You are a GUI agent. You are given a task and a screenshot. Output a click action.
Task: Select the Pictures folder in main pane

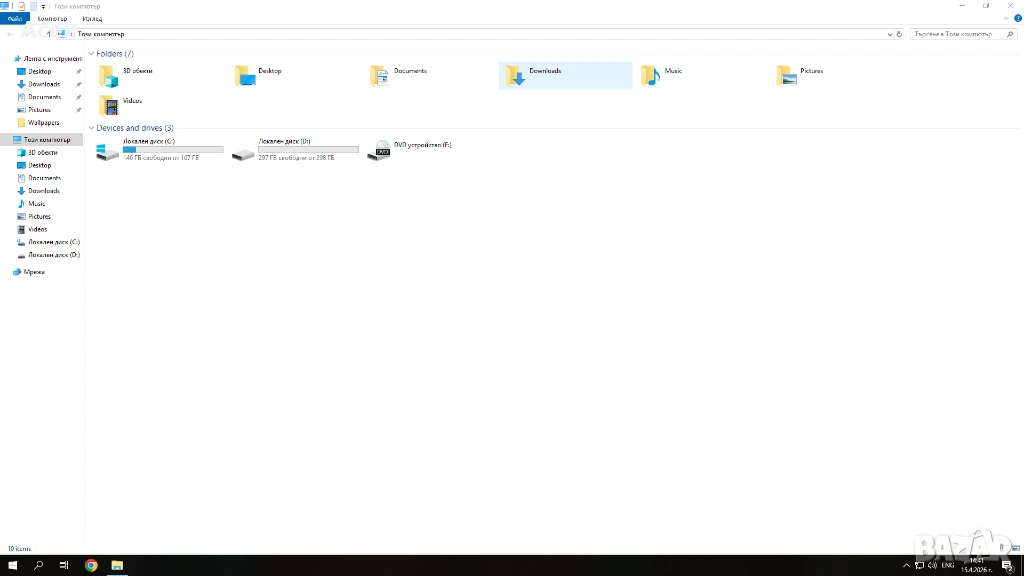pyautogui.click(x=786, y=76)
